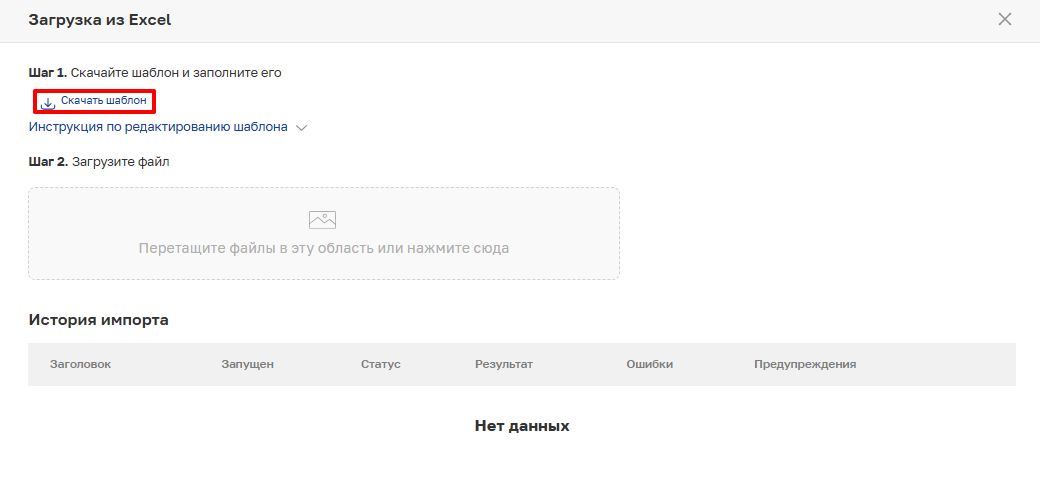
Task: Select the Запущен column header
Action: (x=247, y=364)
